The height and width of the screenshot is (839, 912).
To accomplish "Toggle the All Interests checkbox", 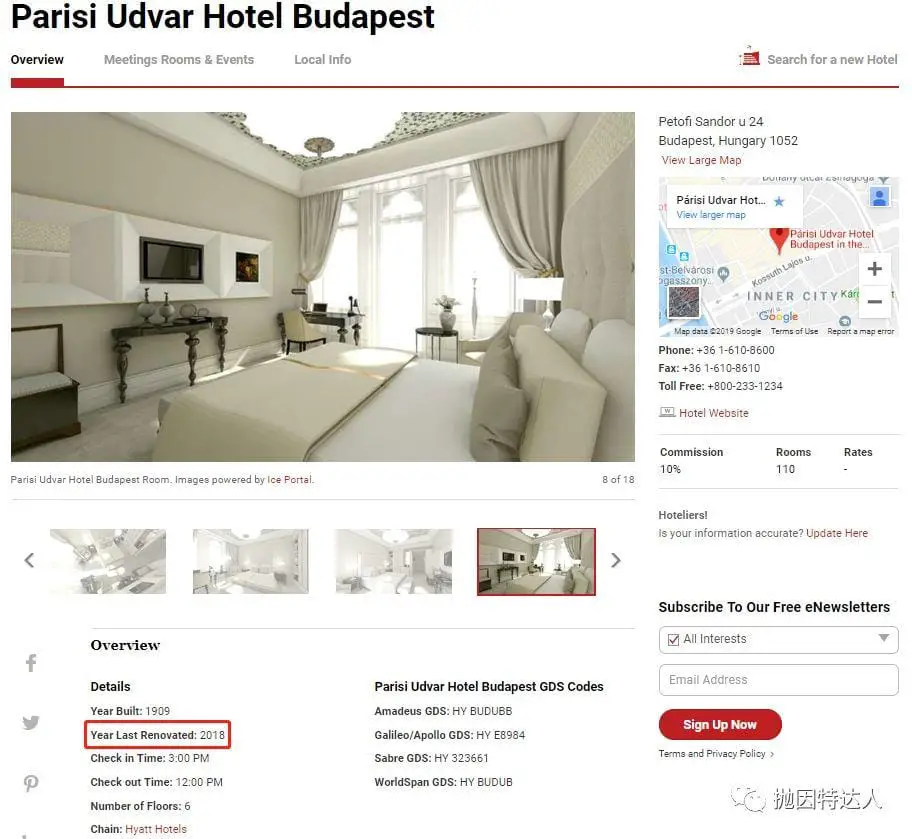I will pyautogui.click(x=674, y=639).
